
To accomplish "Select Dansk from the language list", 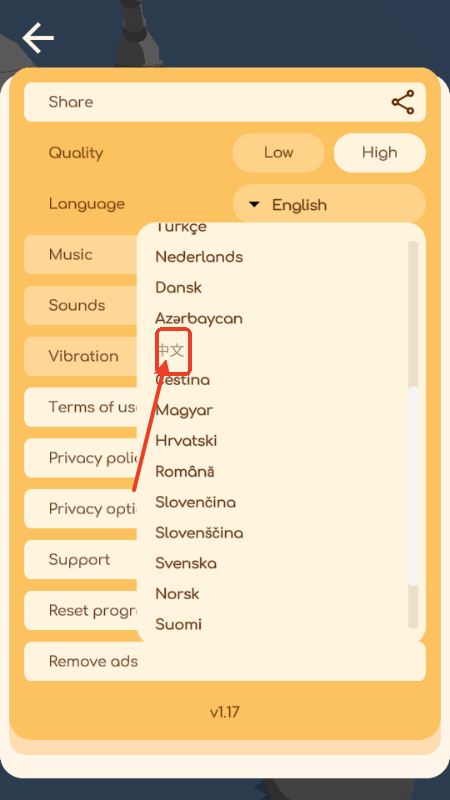I will tap(179, 287).
